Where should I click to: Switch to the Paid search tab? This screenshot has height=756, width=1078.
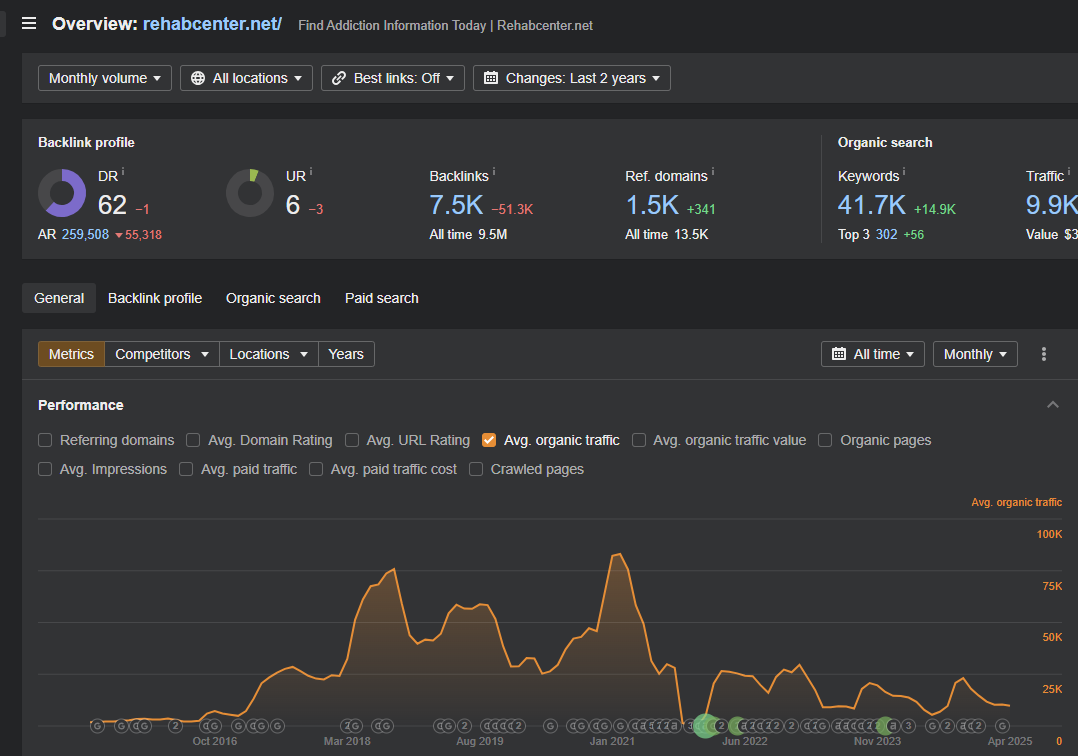click(382, 298)
